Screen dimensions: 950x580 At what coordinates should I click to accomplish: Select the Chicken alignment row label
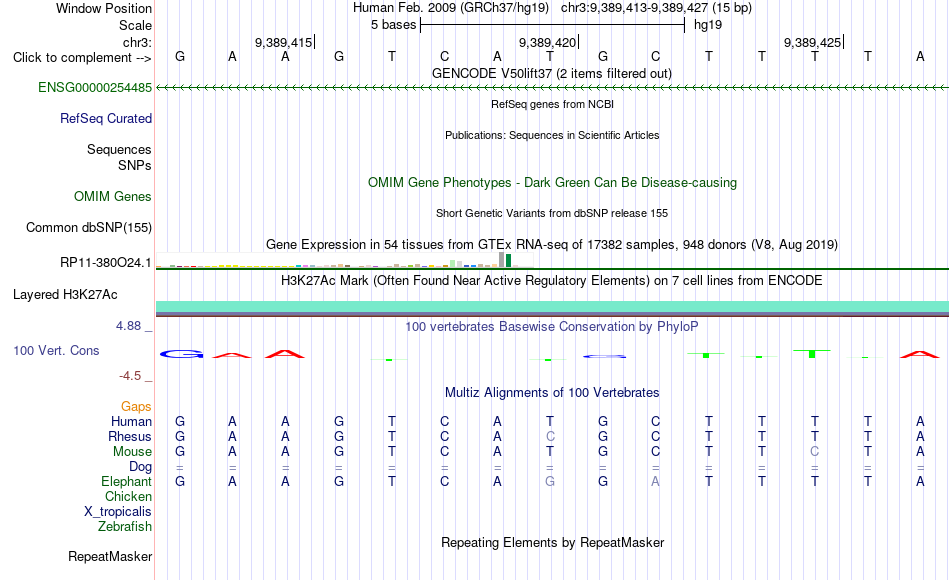(128, 496)
